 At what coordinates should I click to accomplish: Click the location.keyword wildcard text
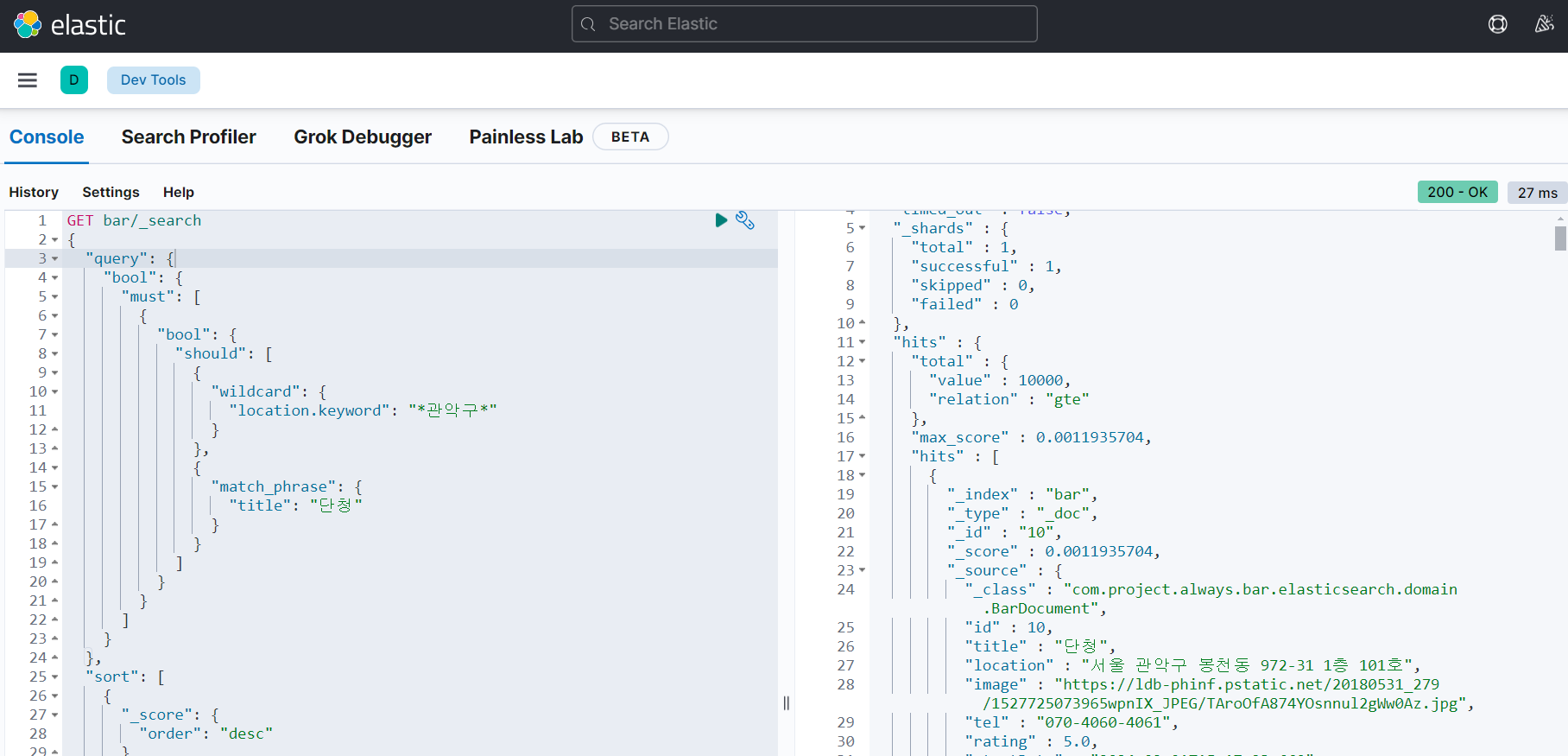coord(363,410)
